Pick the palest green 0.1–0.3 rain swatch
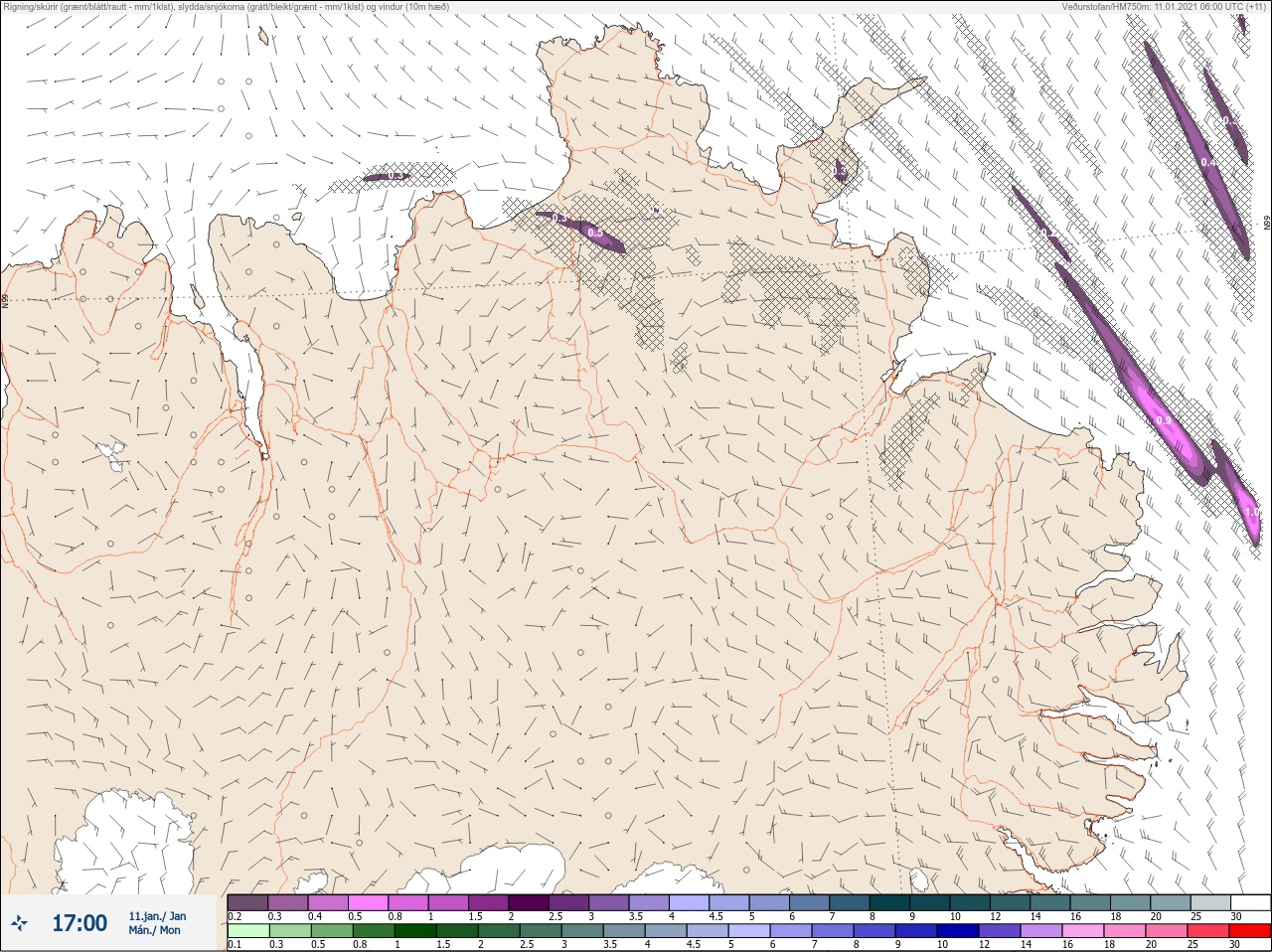This screenshot has width=1272, height=952. pos(247,931)
